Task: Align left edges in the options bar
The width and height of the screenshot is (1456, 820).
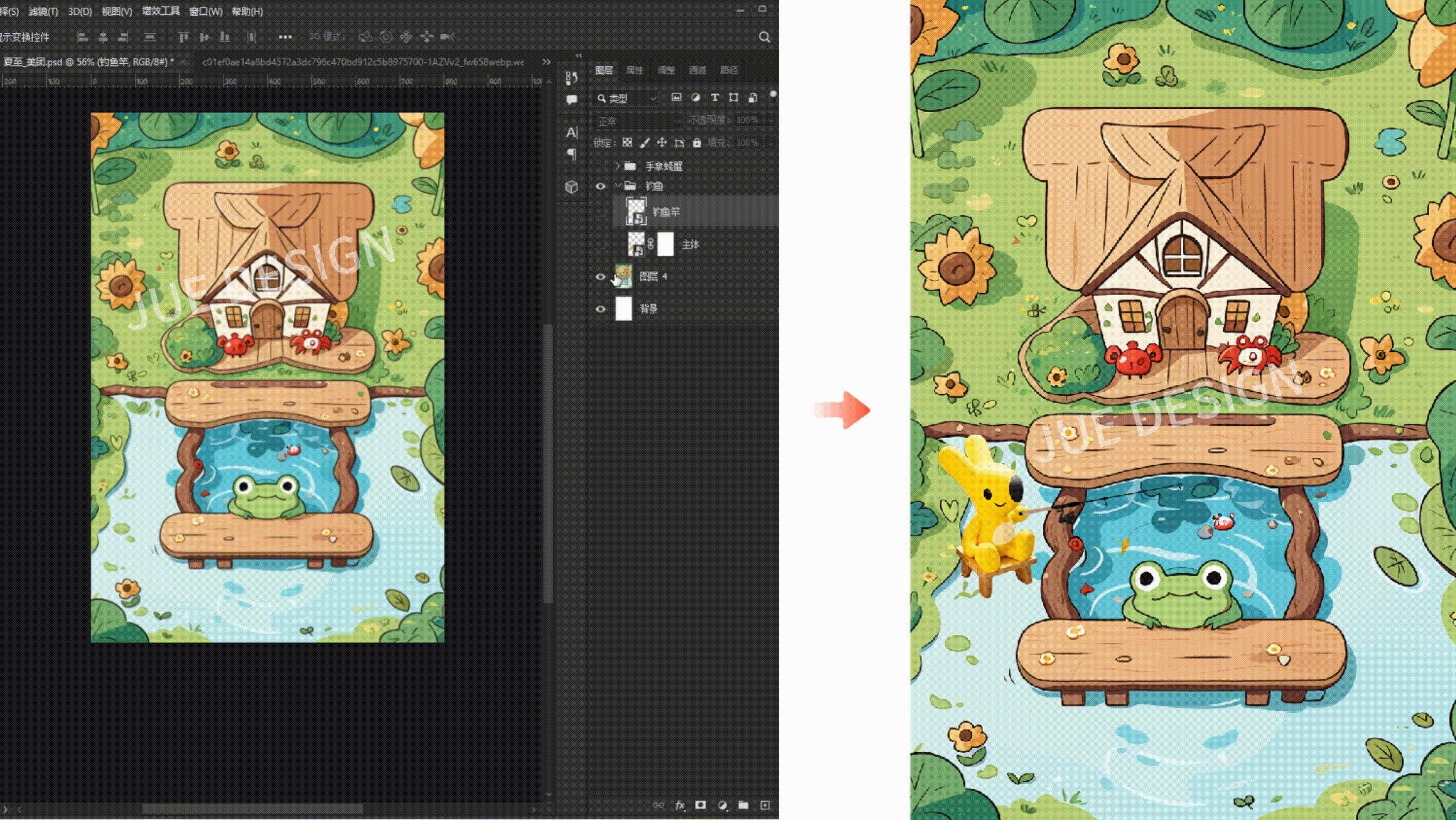Action: (x=83, y=37)
